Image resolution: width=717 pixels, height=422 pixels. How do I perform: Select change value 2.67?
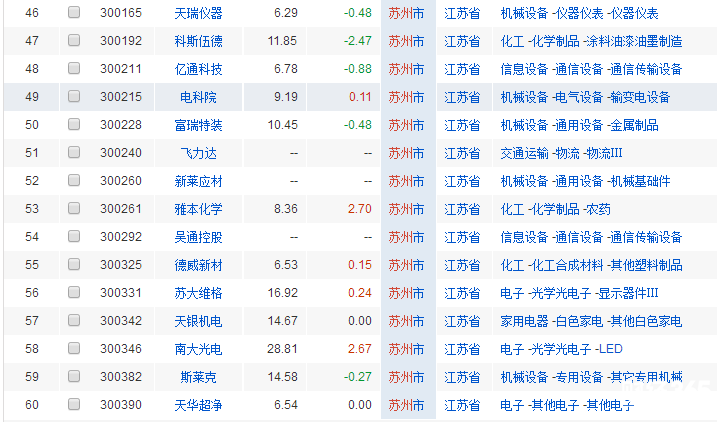pyautogui.click(x=359, y=349)
